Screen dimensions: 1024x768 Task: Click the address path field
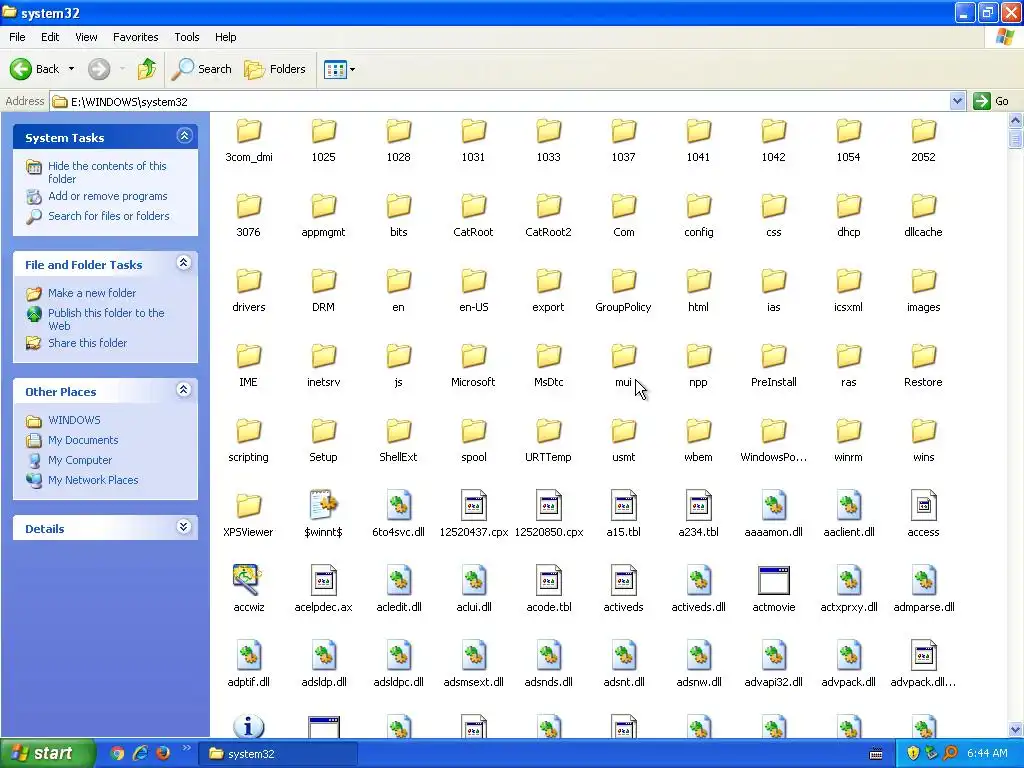coord(500,101)
